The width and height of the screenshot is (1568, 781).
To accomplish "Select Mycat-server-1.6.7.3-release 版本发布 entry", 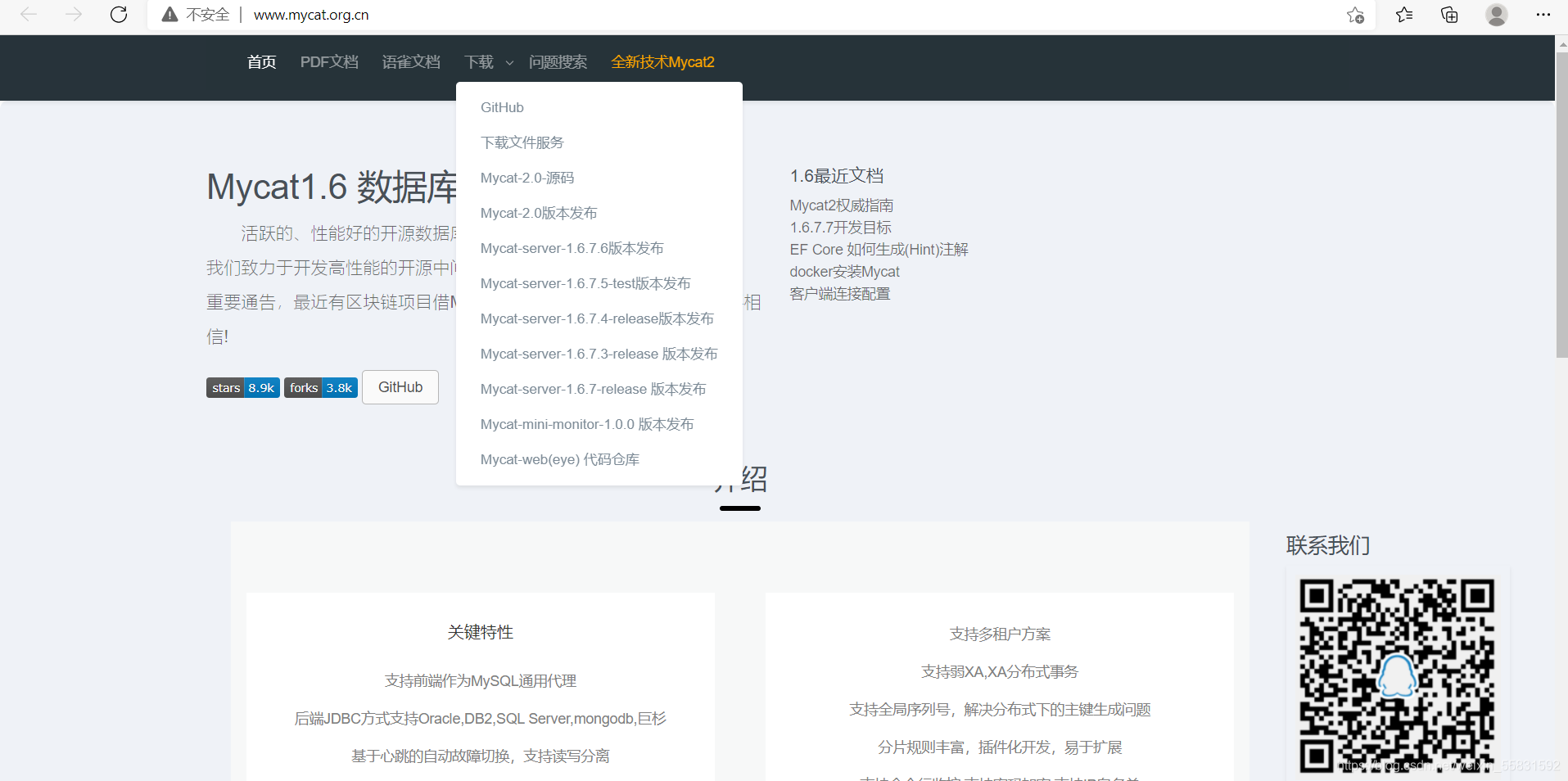I will [x=599, y=354].
